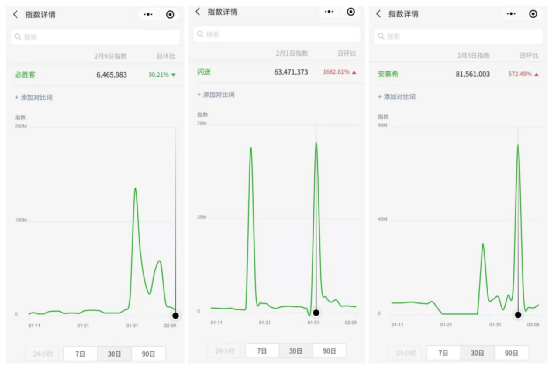This screenshot has height=368, width=553.
Task: Close mini program via target icon in 必胜客 panel
Action: coord(170,14)
